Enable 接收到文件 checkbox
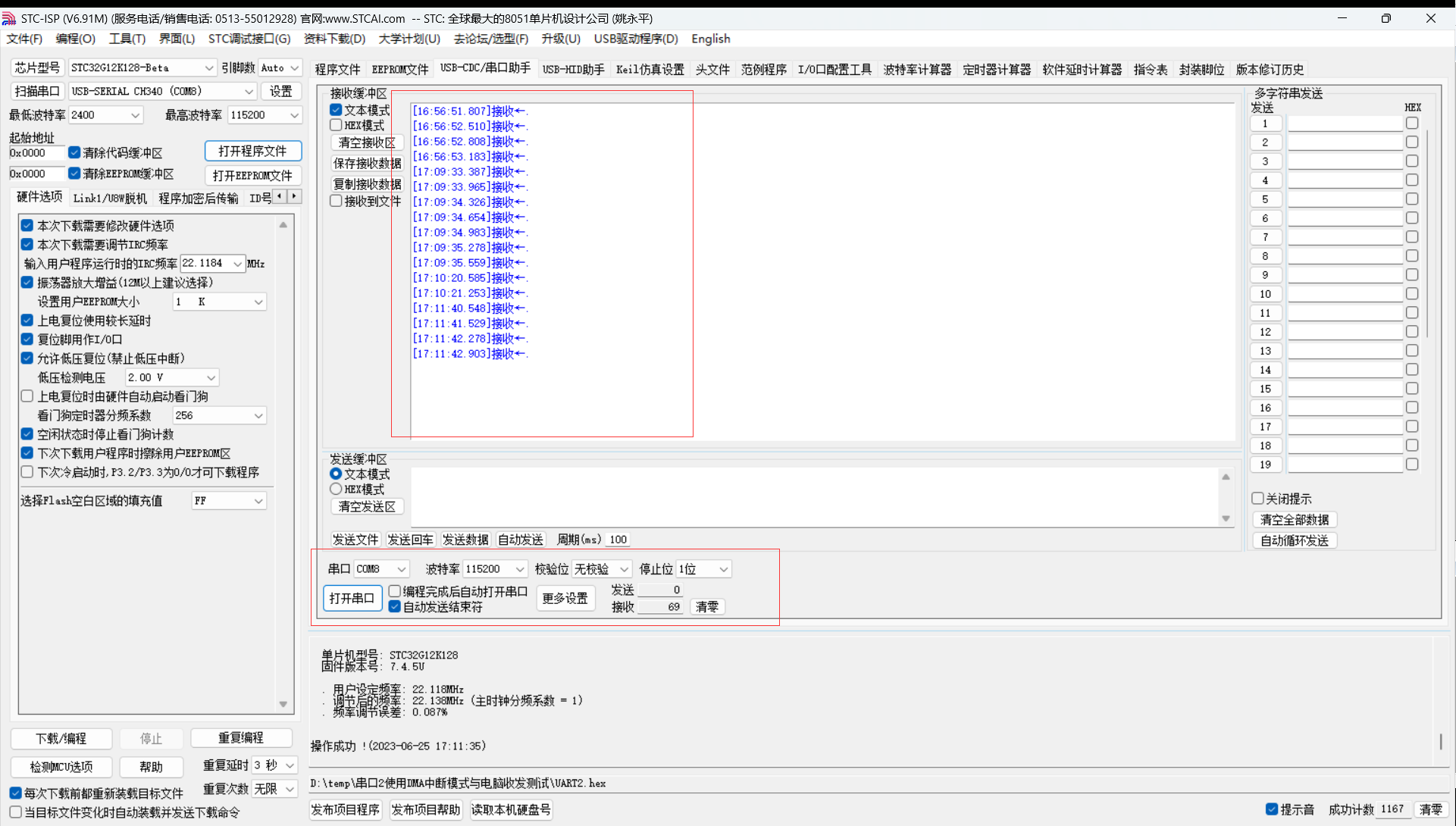 click(x=336, y=201)
